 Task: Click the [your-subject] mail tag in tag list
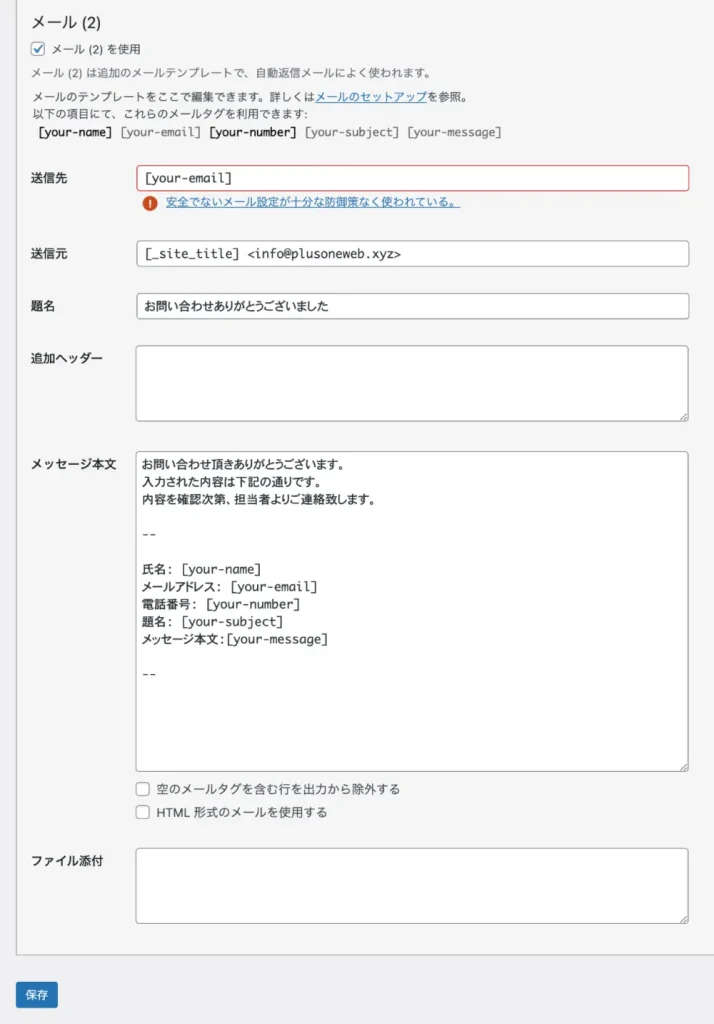click(x=351, y=132)
